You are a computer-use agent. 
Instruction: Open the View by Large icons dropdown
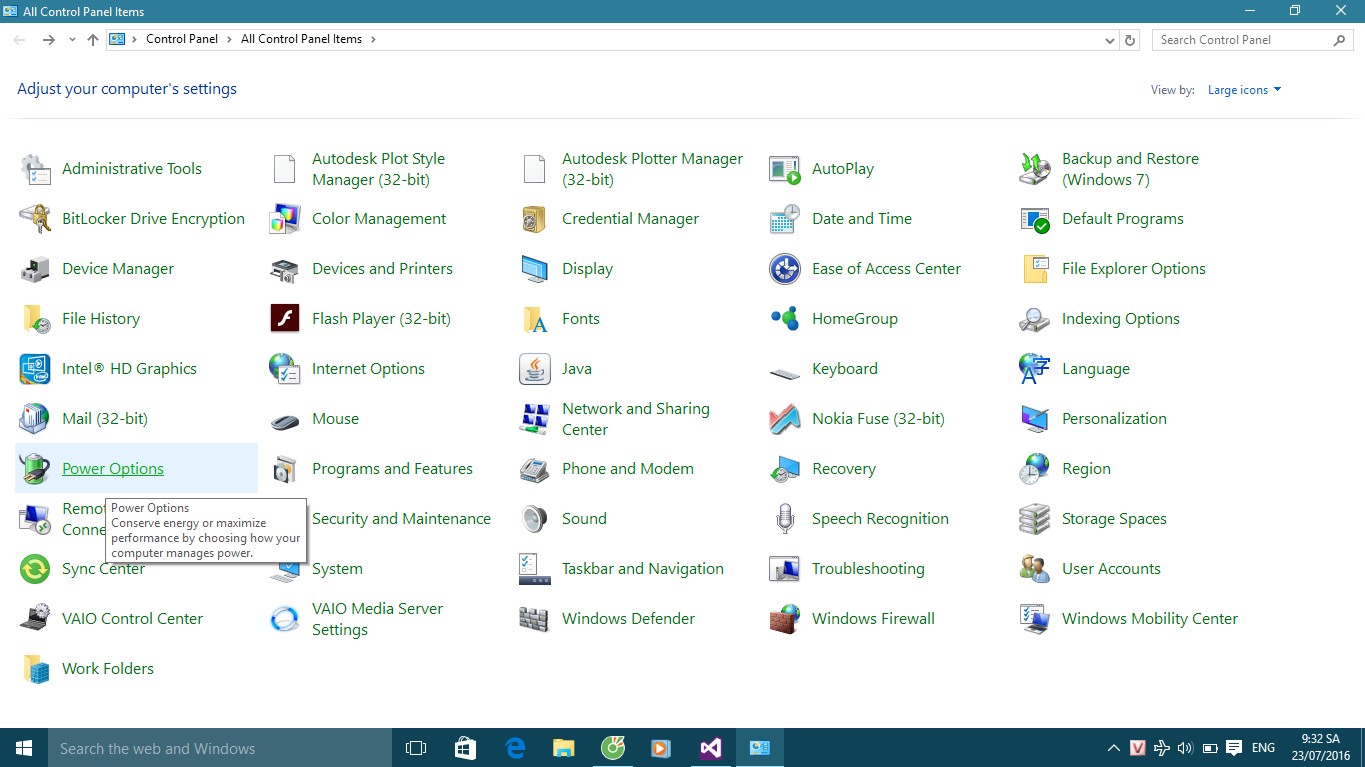(x=1244, y=90)
